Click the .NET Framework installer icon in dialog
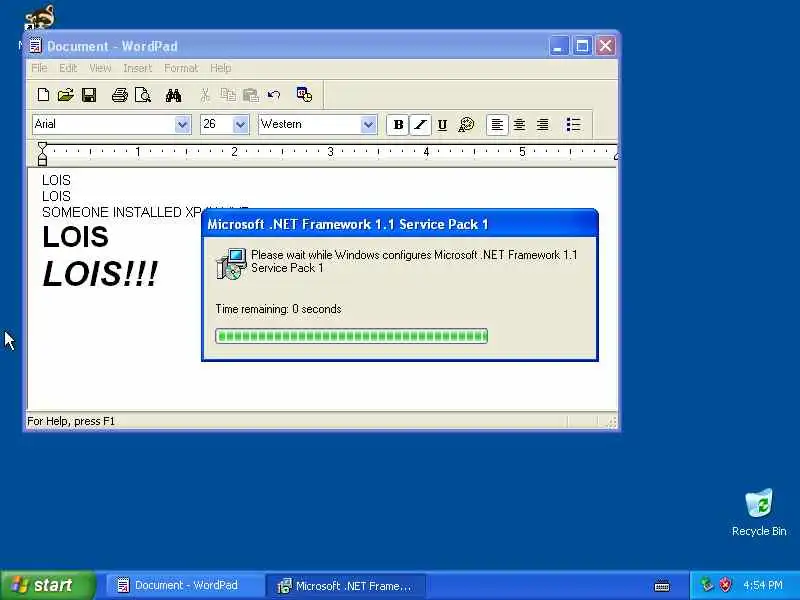 point(231,263)
